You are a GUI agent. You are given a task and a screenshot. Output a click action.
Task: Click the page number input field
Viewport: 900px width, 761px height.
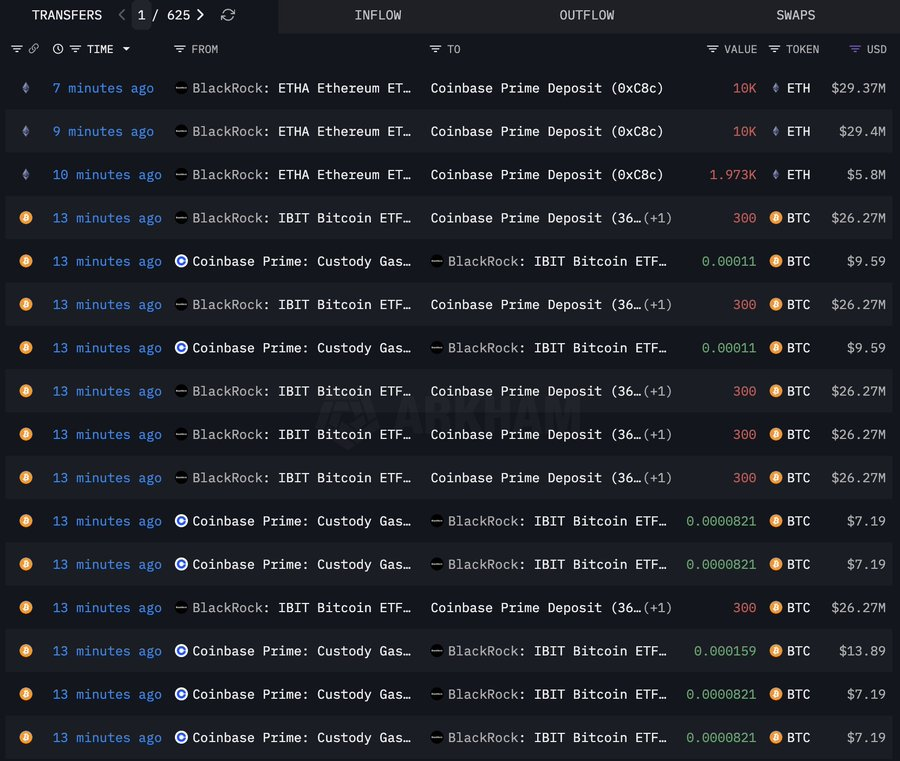click(x=141, y=15)
